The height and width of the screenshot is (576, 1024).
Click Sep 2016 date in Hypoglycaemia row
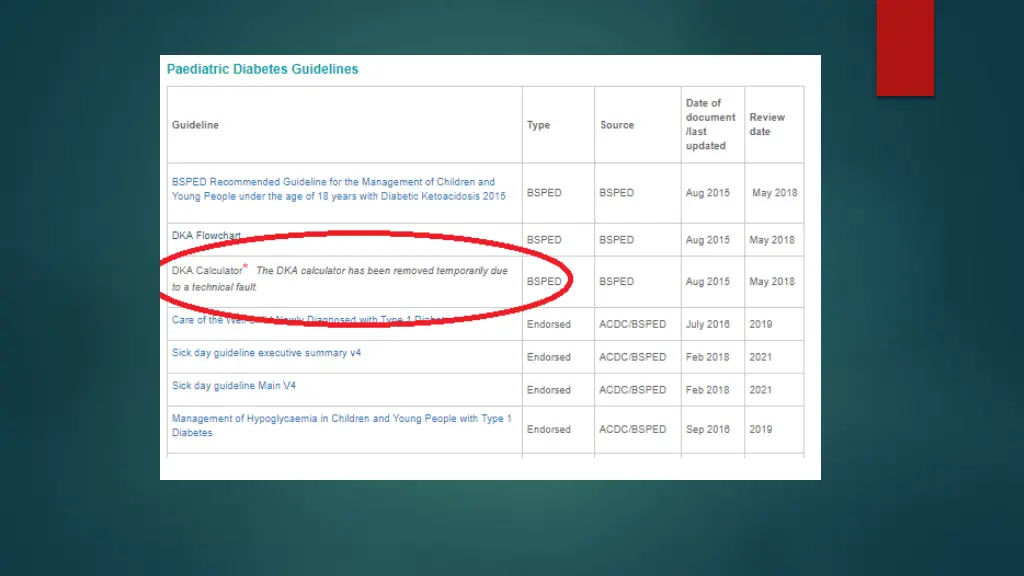click(708, 429)
